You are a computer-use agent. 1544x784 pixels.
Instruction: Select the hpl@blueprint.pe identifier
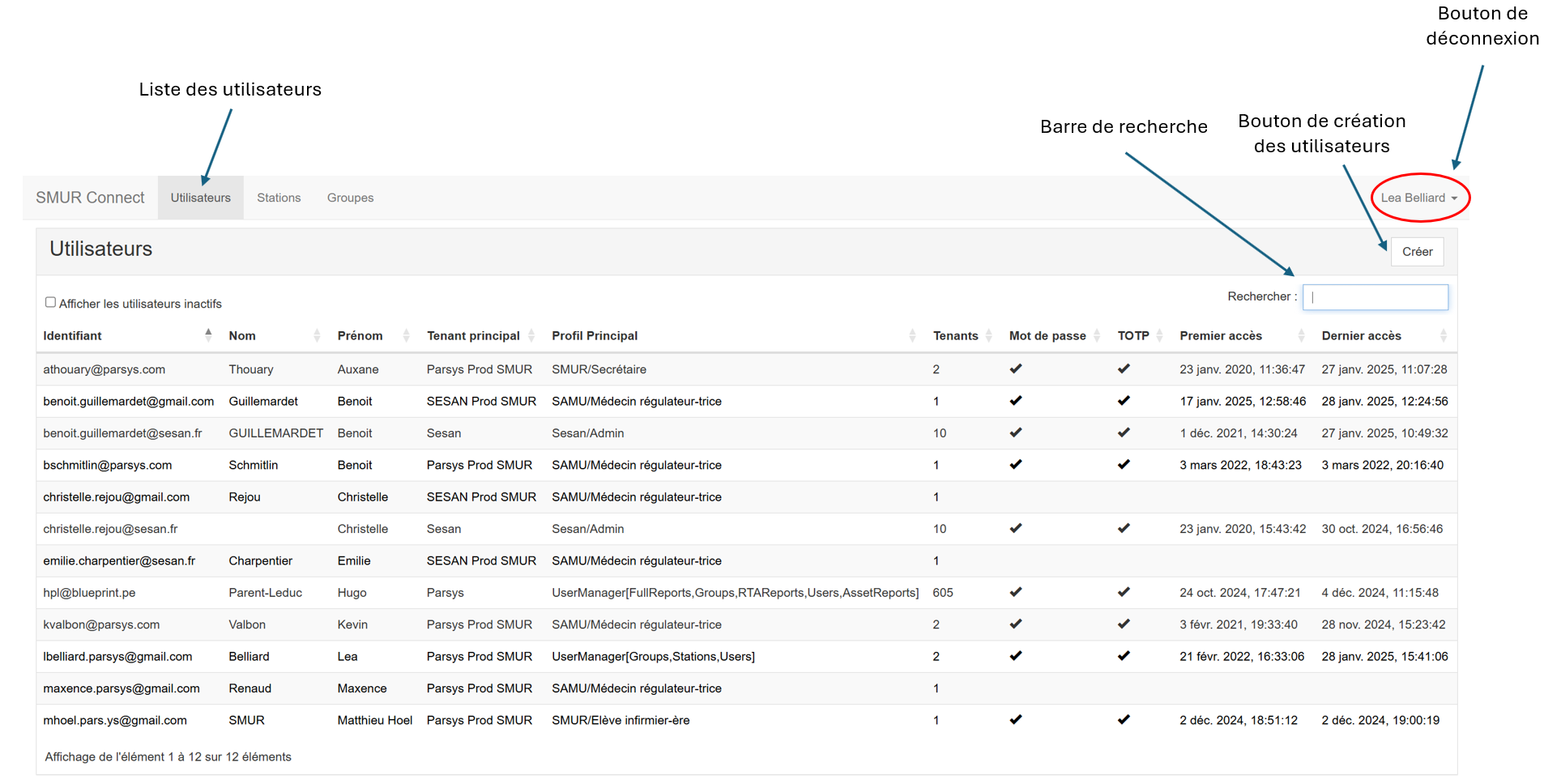(x=90, y=593)
